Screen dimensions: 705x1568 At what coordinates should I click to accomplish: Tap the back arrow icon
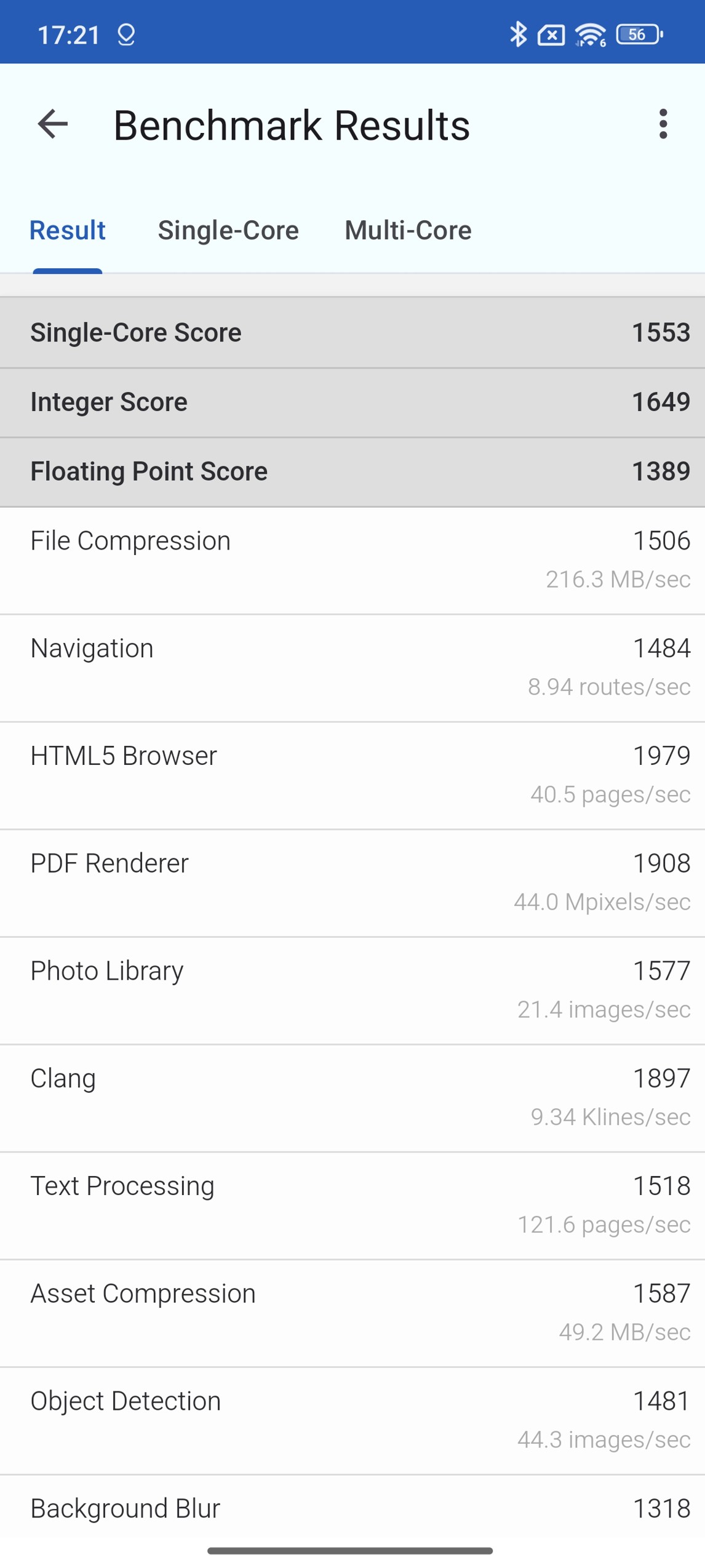tap(53, 124)
